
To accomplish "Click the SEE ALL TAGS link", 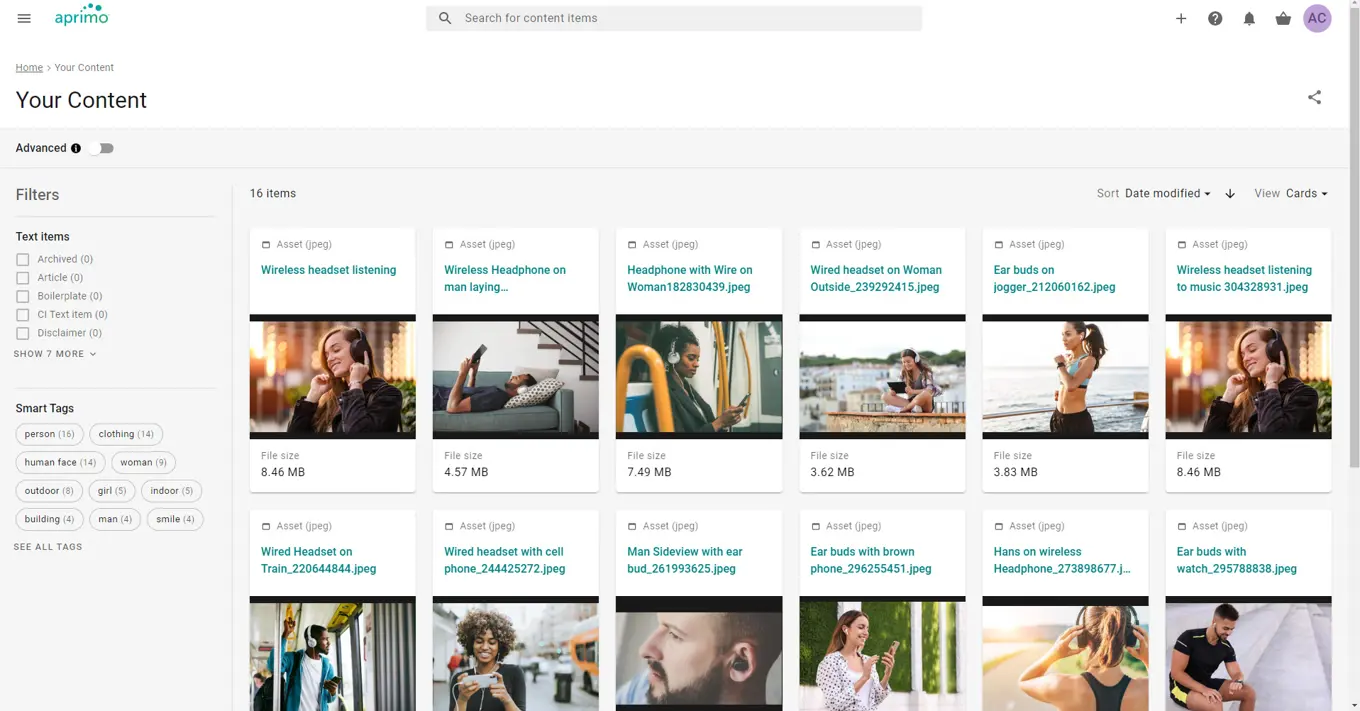I will pyautogui.click(x=47, y=546).
